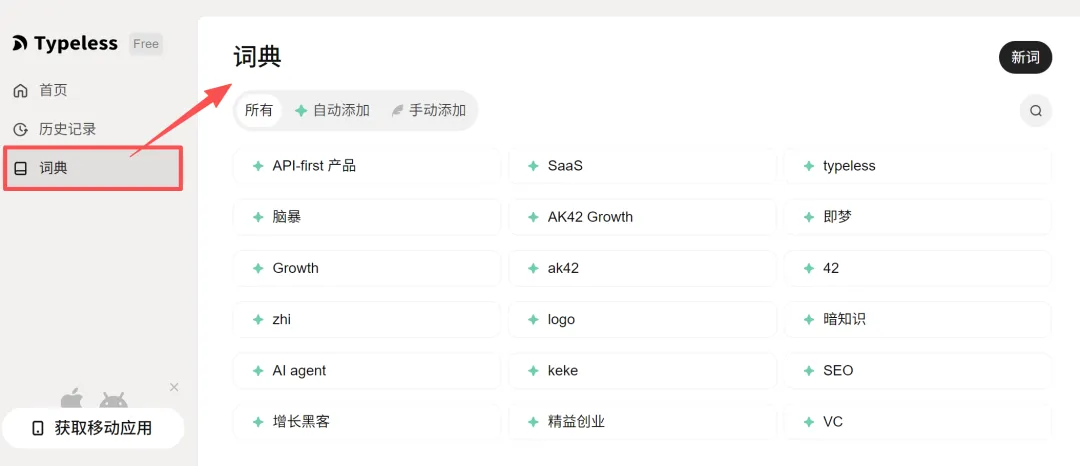Click sparkle icon next to VC
Viewport: 1080px width, 466px height.
[809, 422]
